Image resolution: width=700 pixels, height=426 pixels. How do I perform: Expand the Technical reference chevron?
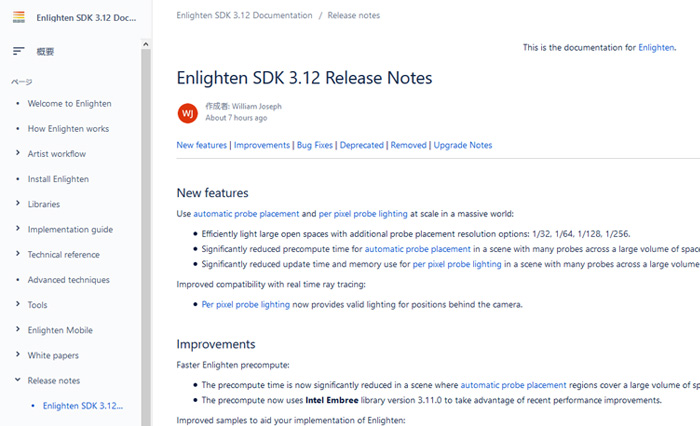18,254
